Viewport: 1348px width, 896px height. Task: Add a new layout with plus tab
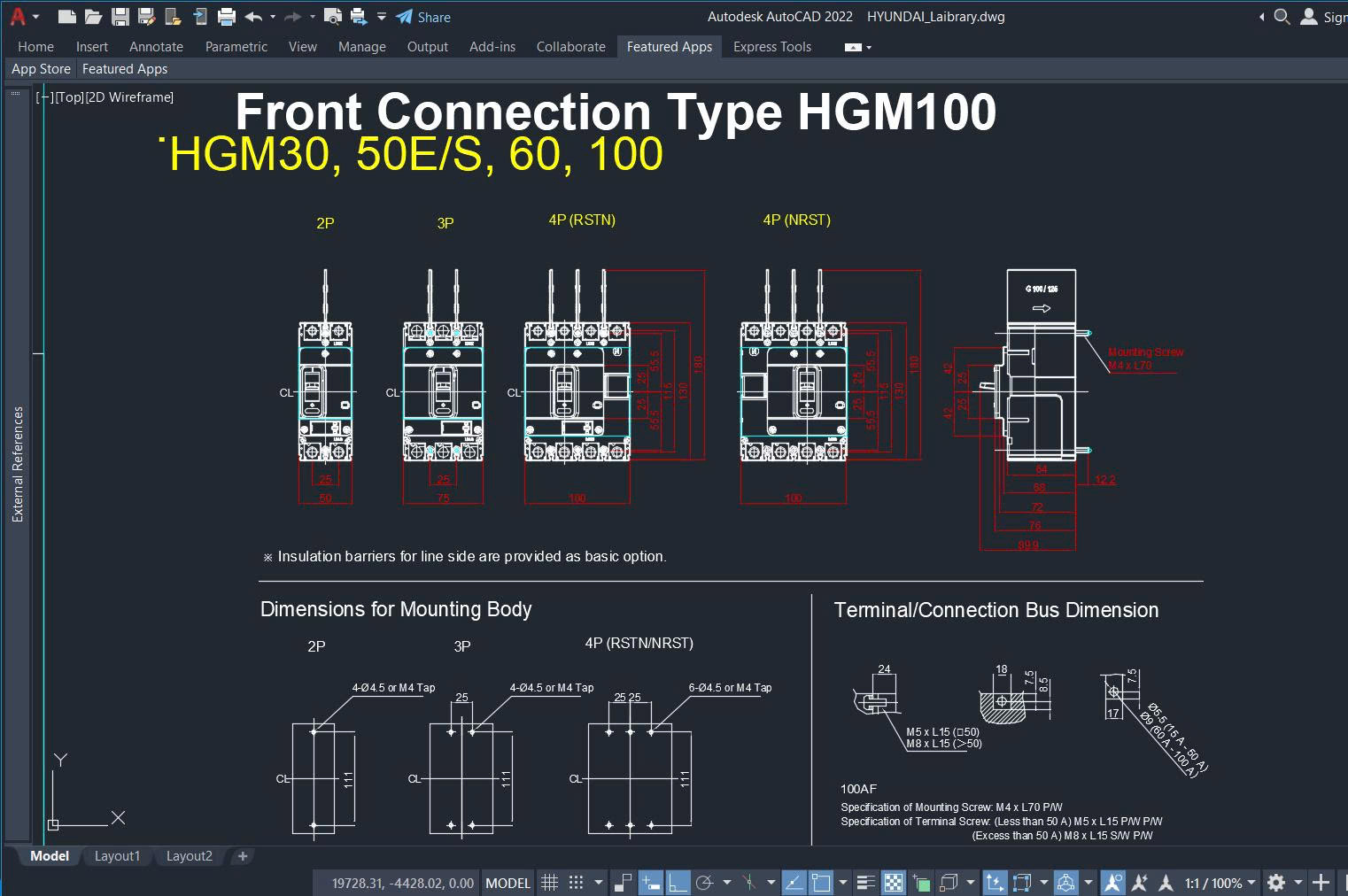pyautogui.click(x=243, y=856)
